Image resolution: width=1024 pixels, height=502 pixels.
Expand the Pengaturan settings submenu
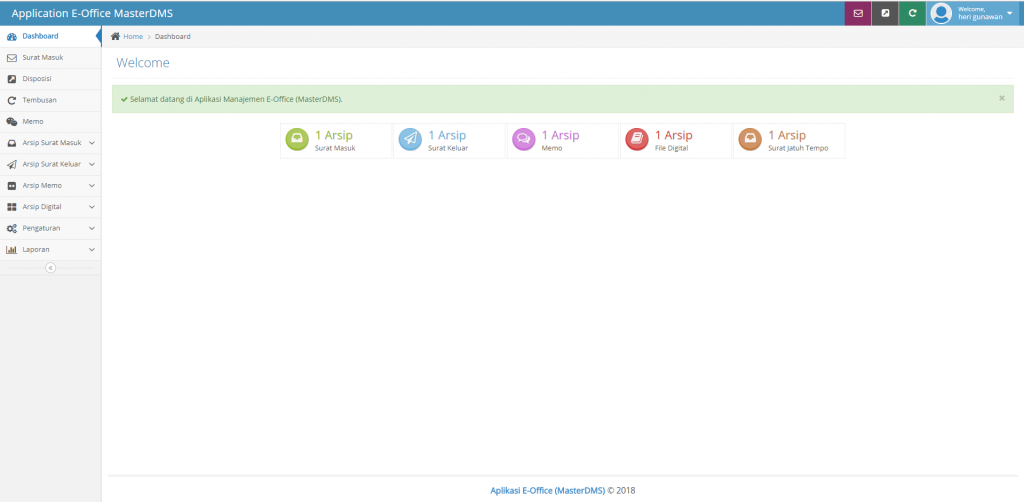(x=50, y=228)
